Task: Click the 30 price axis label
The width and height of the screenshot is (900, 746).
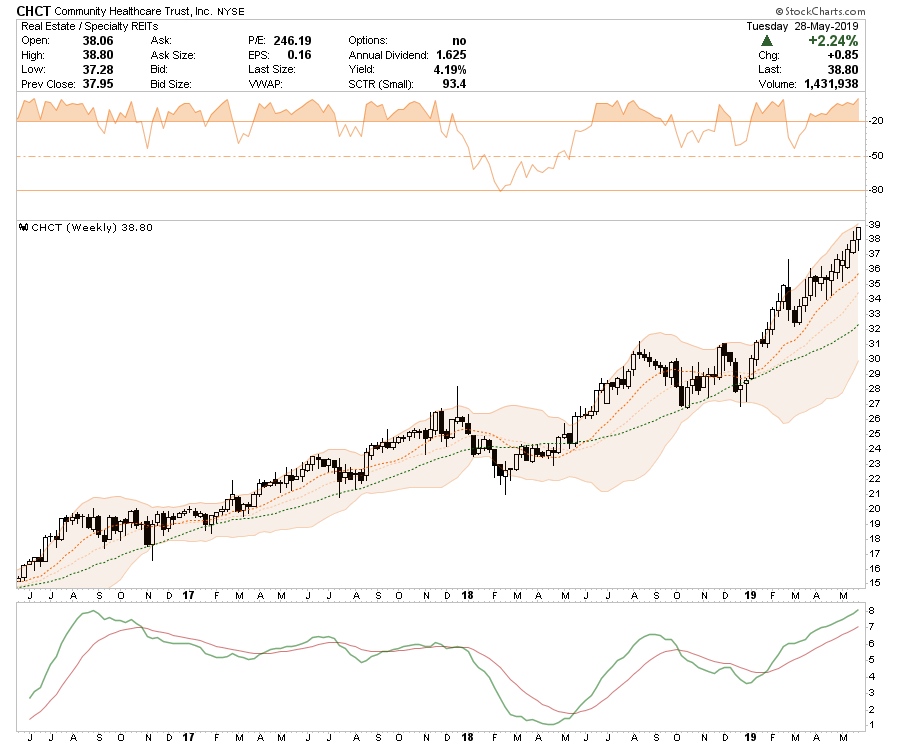Action: point(875,359)
